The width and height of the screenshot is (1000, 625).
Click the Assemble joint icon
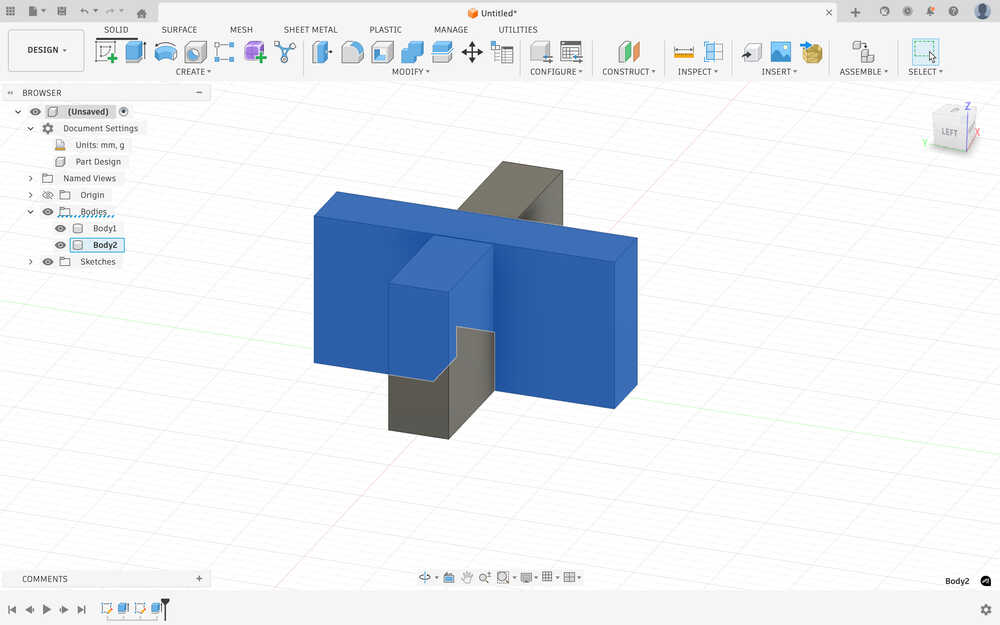coord(863,52)
